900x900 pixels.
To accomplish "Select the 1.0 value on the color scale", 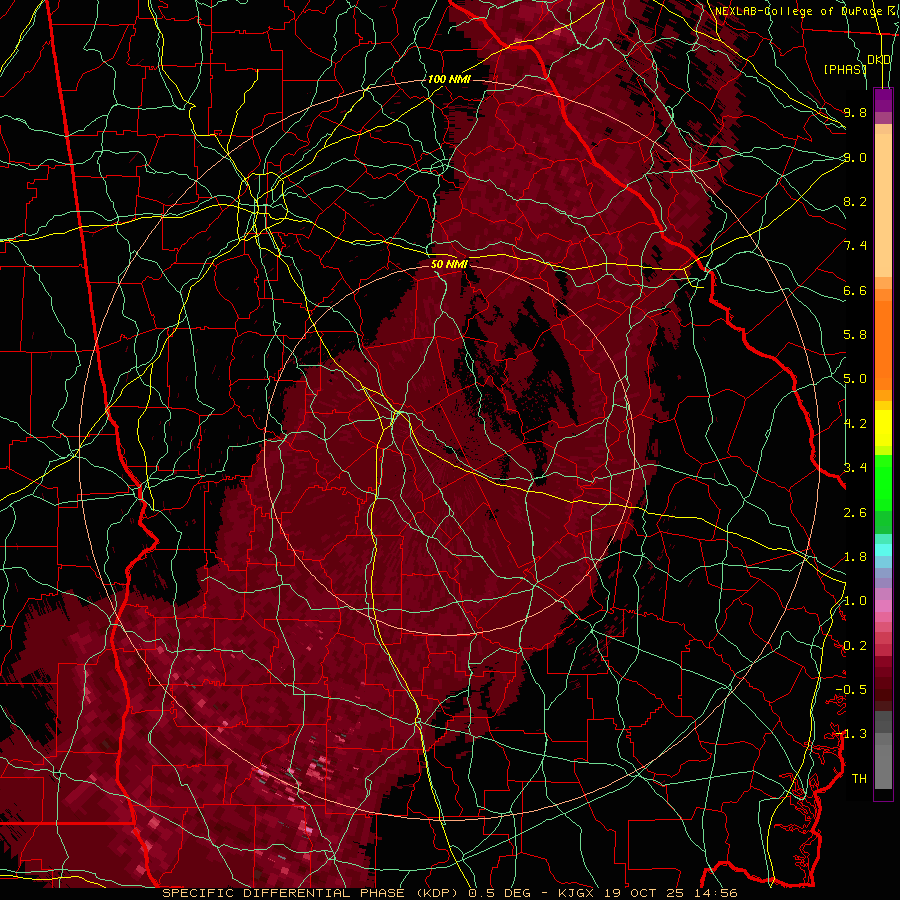I will tap(855, 601).
